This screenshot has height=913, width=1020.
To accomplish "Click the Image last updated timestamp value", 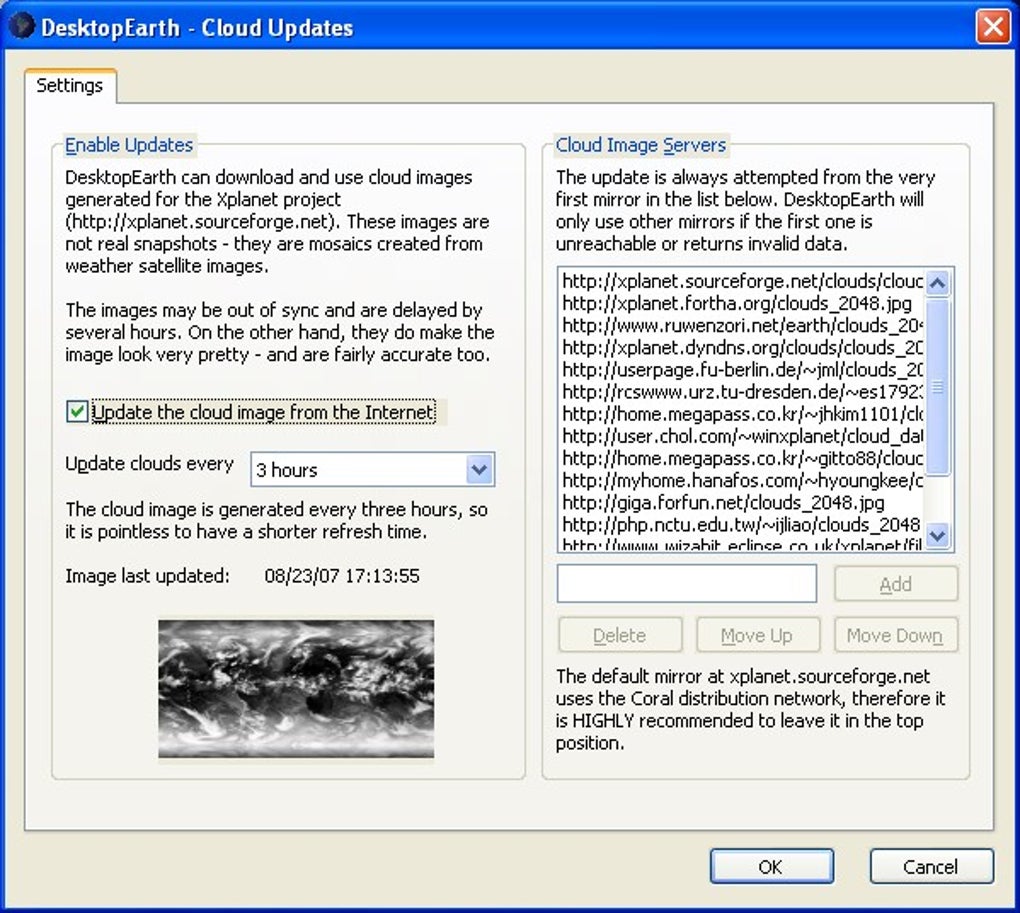I will coord(342,576).
